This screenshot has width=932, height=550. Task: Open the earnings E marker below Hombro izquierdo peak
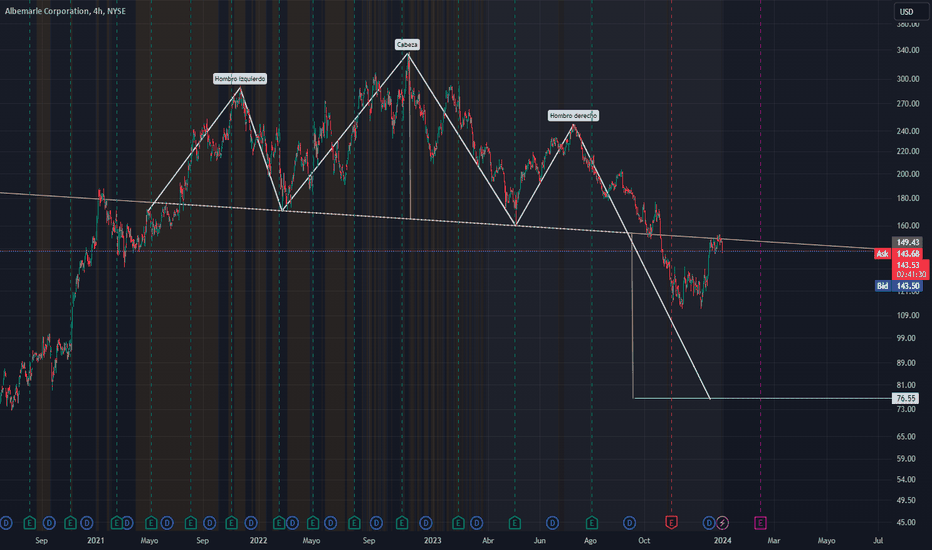(x=231, y=523)
